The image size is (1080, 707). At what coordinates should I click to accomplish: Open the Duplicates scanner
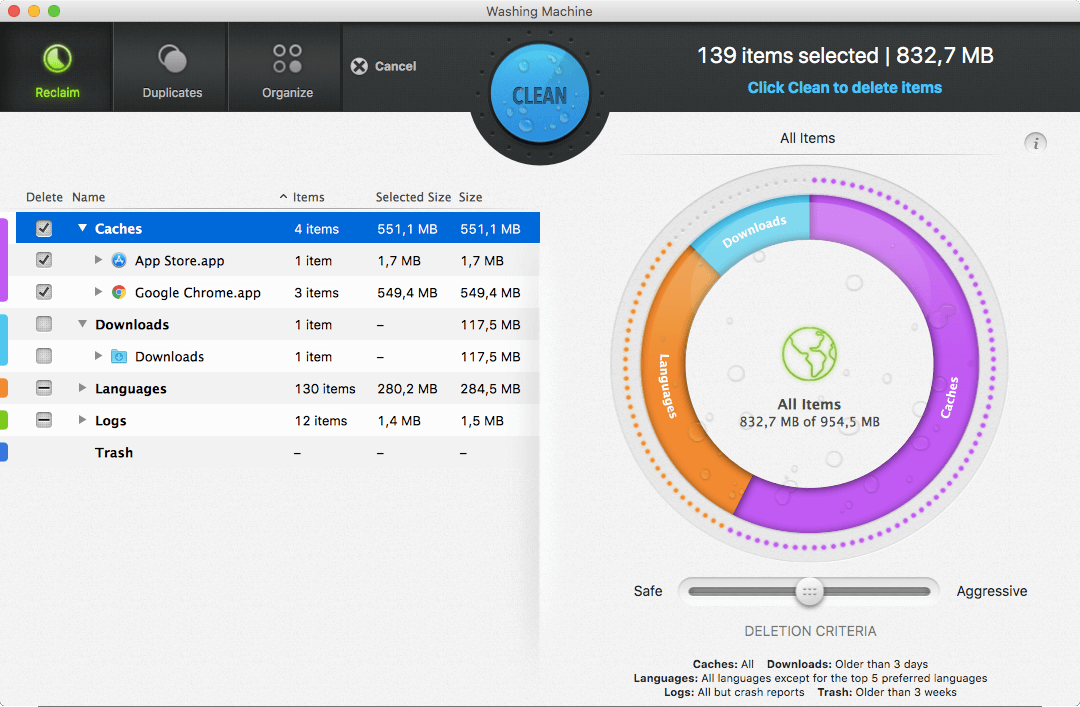[170, 65]
